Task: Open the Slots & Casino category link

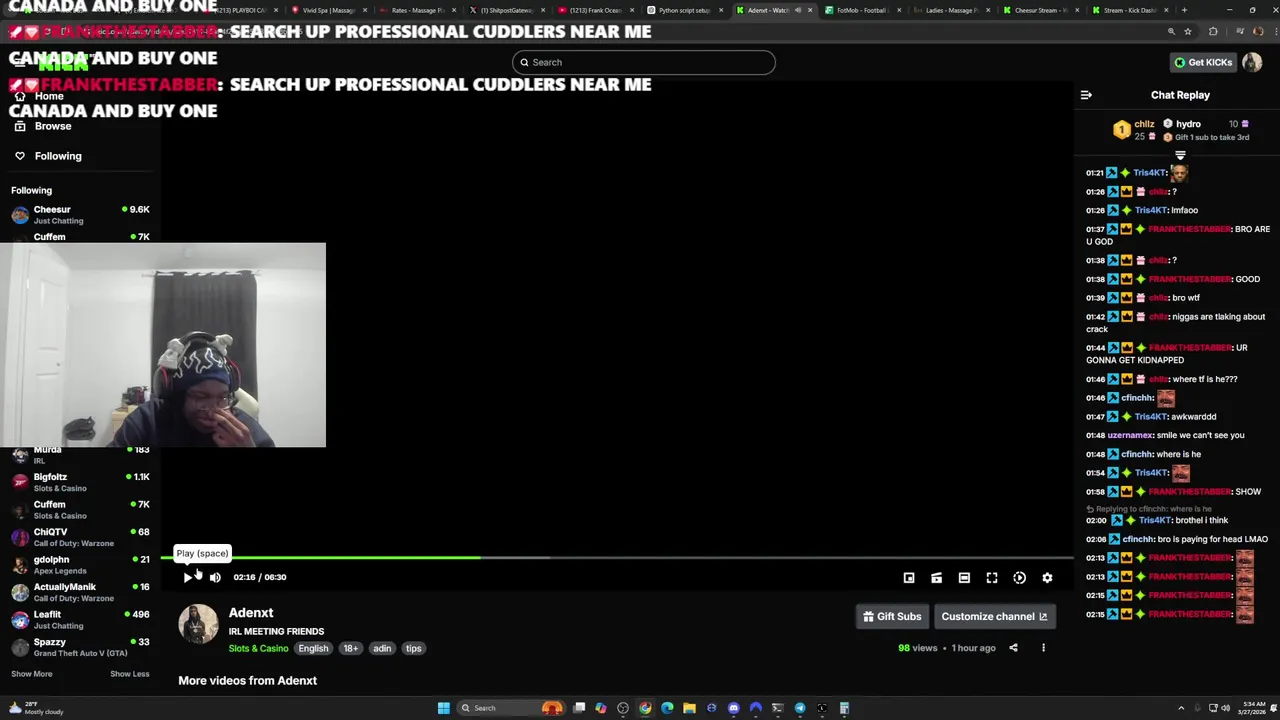Action: point(258,648)
